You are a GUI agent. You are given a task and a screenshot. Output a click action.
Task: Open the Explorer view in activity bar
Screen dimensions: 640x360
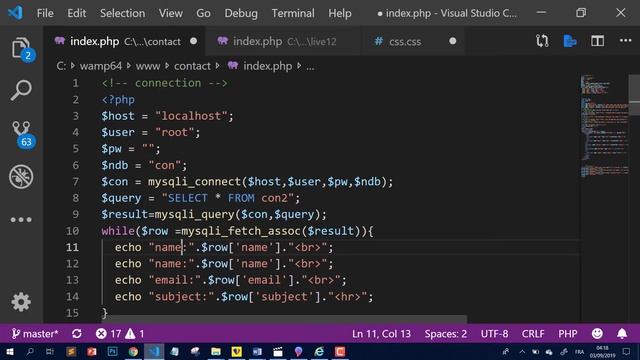21,49
